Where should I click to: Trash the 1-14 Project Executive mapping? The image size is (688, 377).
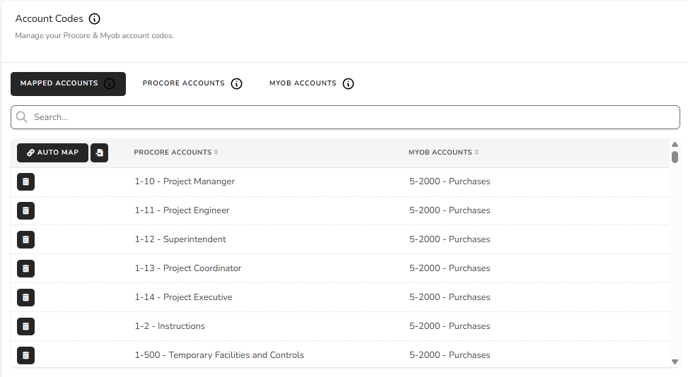(x=26, y=298)
